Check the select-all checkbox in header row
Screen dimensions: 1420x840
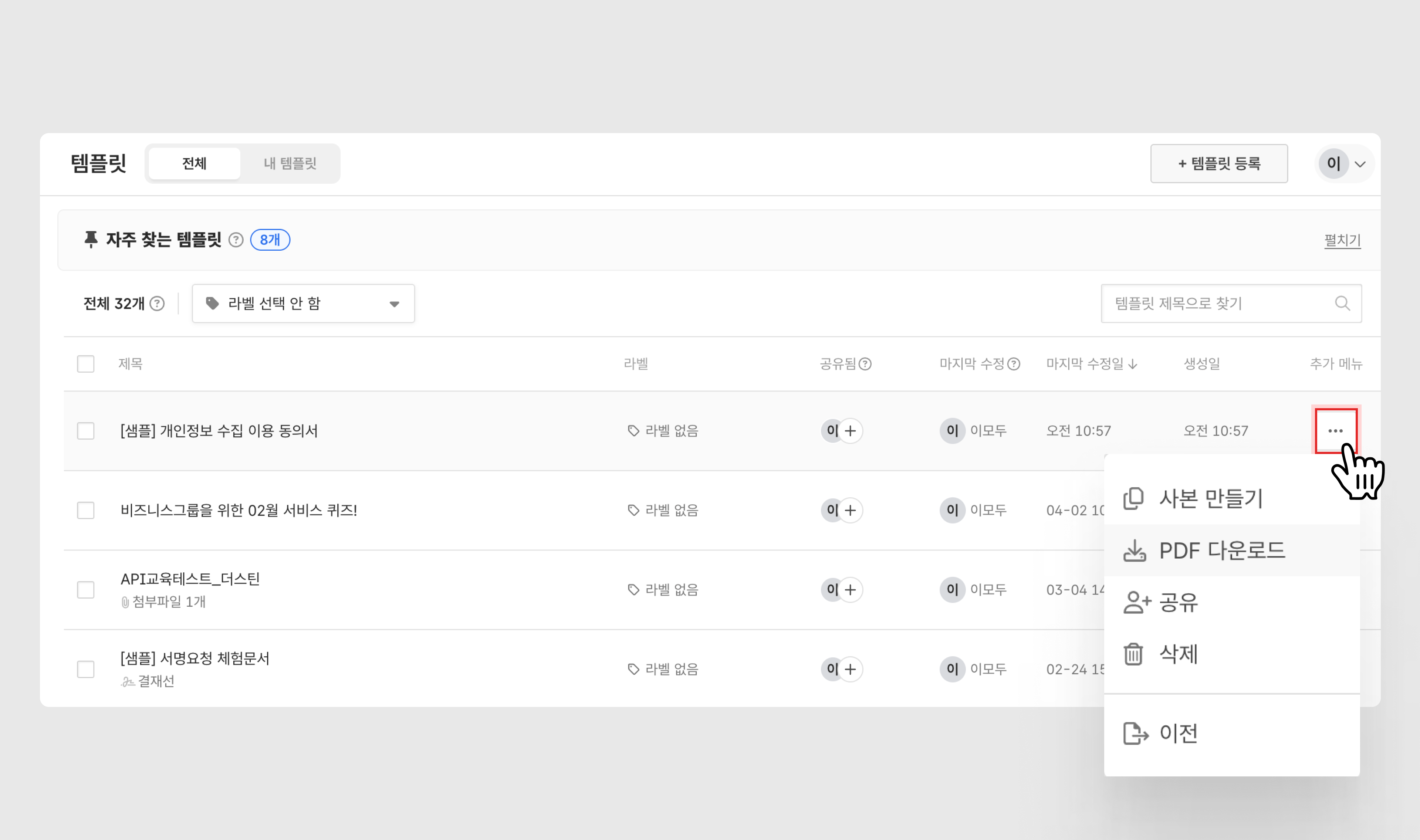pyautogui.click(x=85, y=364)
